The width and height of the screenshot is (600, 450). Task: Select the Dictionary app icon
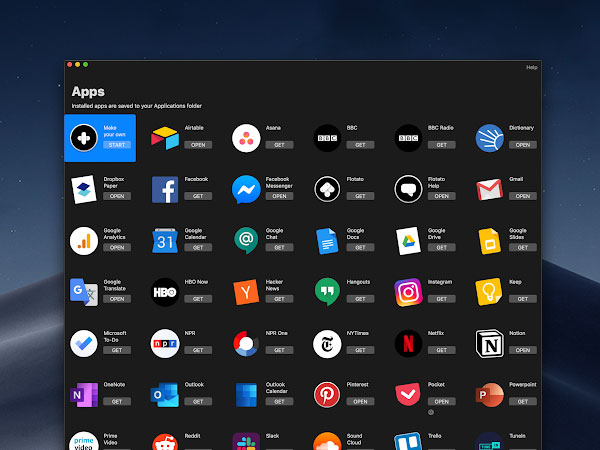click(x=489, y=138)
